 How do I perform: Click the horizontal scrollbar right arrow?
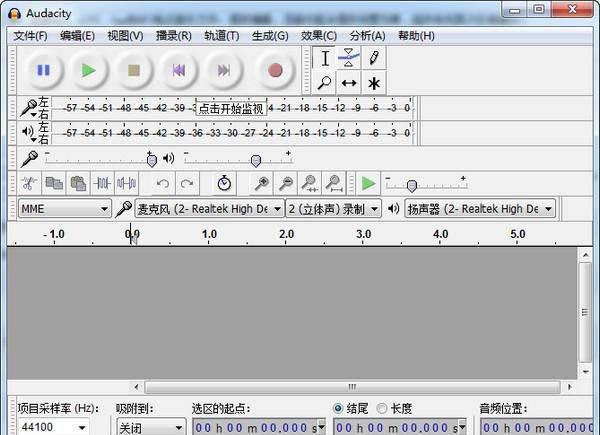pos(570,387)
